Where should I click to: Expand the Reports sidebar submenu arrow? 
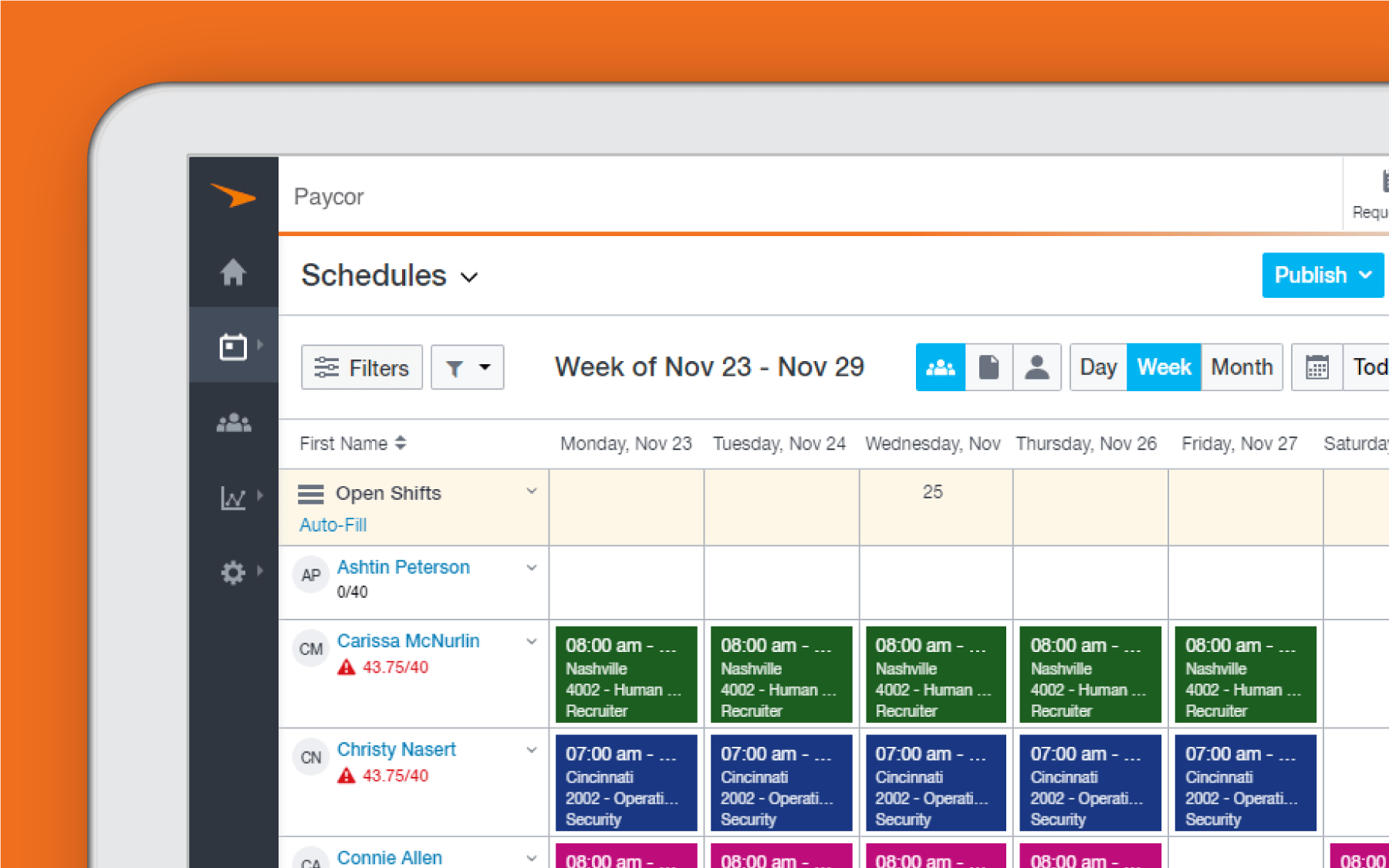click(260, 496)
